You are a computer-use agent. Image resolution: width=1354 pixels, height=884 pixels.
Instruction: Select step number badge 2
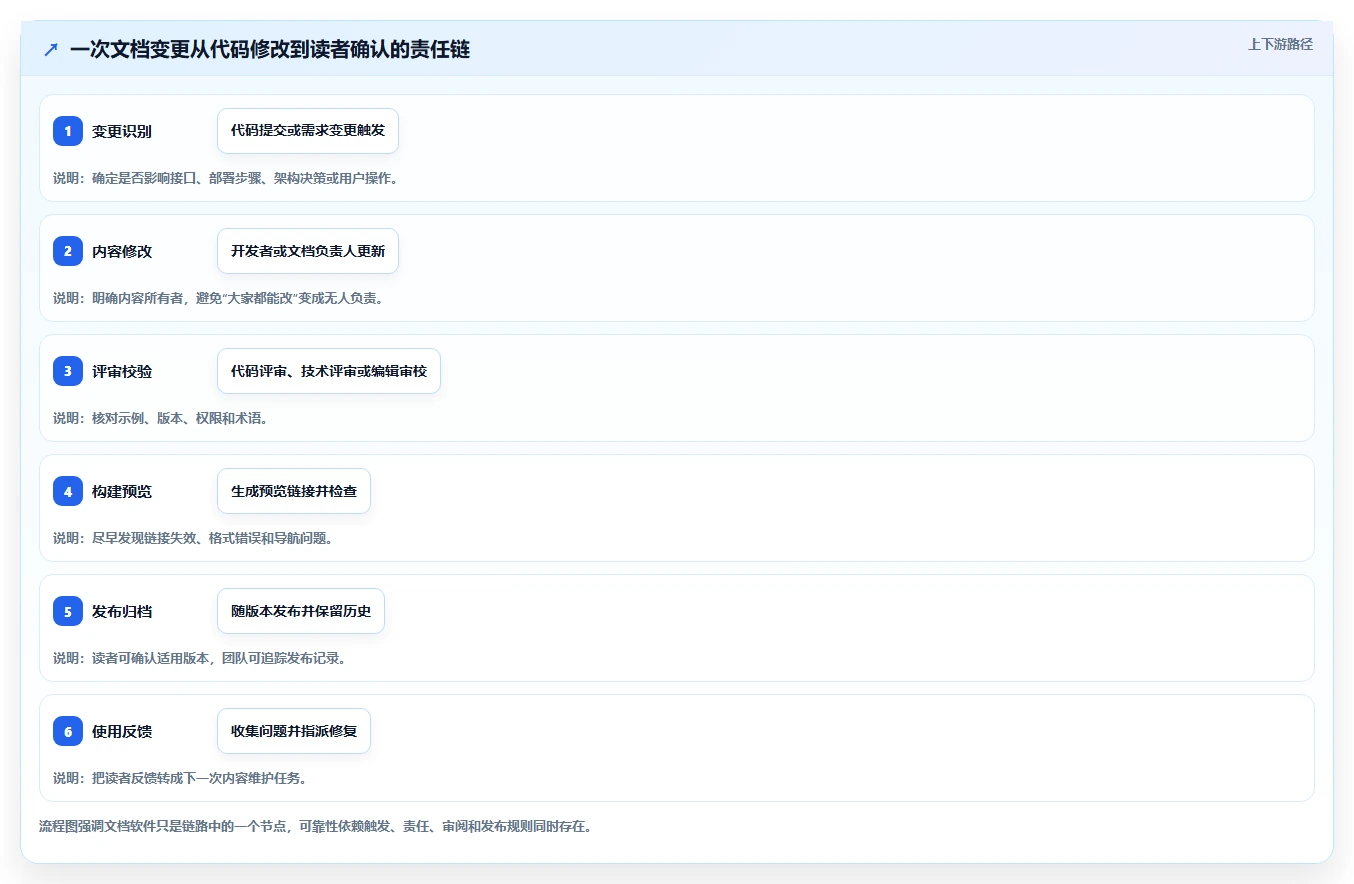coord(68,251)
